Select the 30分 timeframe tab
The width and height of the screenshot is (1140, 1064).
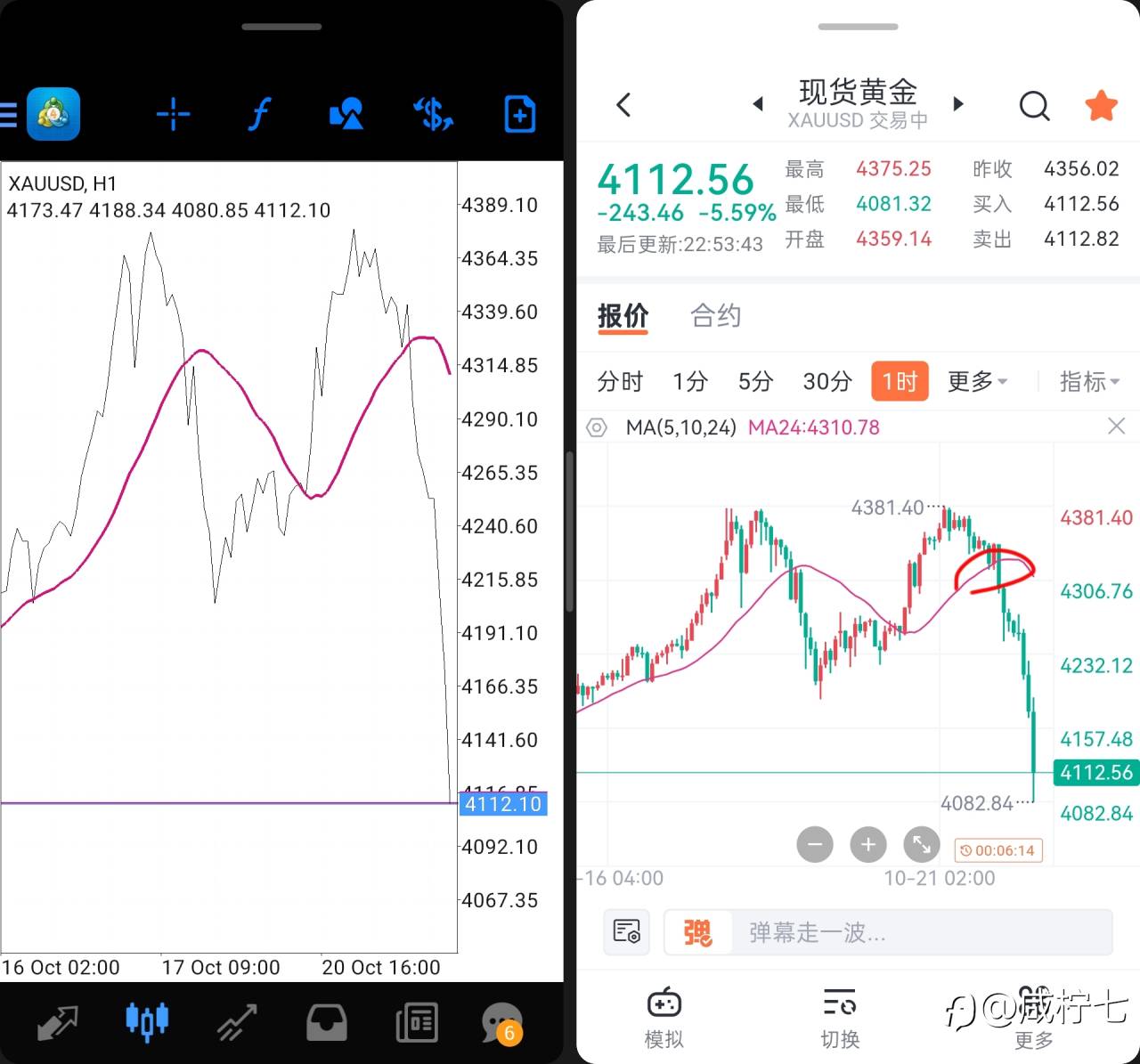827,382
